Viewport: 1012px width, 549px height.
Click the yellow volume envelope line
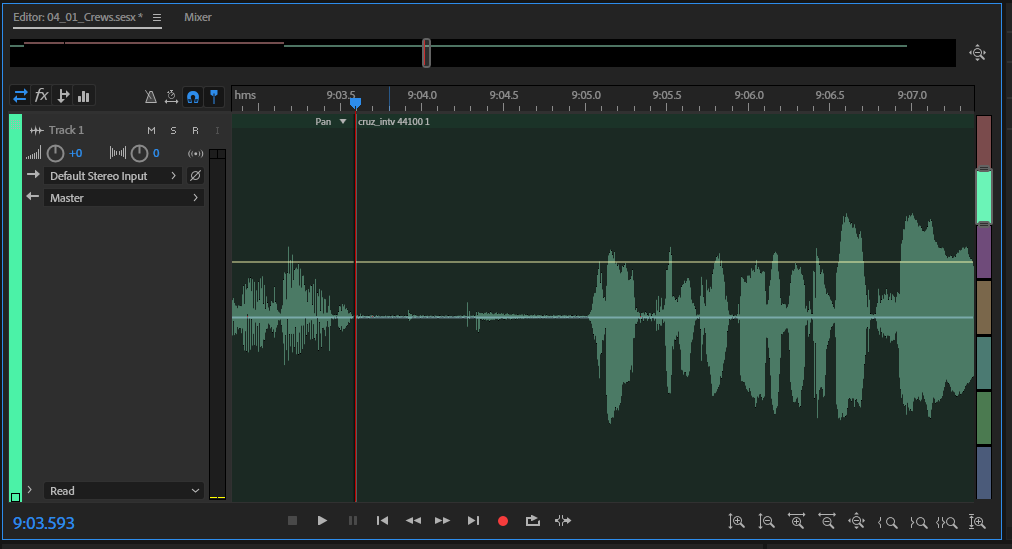[602, 262]
